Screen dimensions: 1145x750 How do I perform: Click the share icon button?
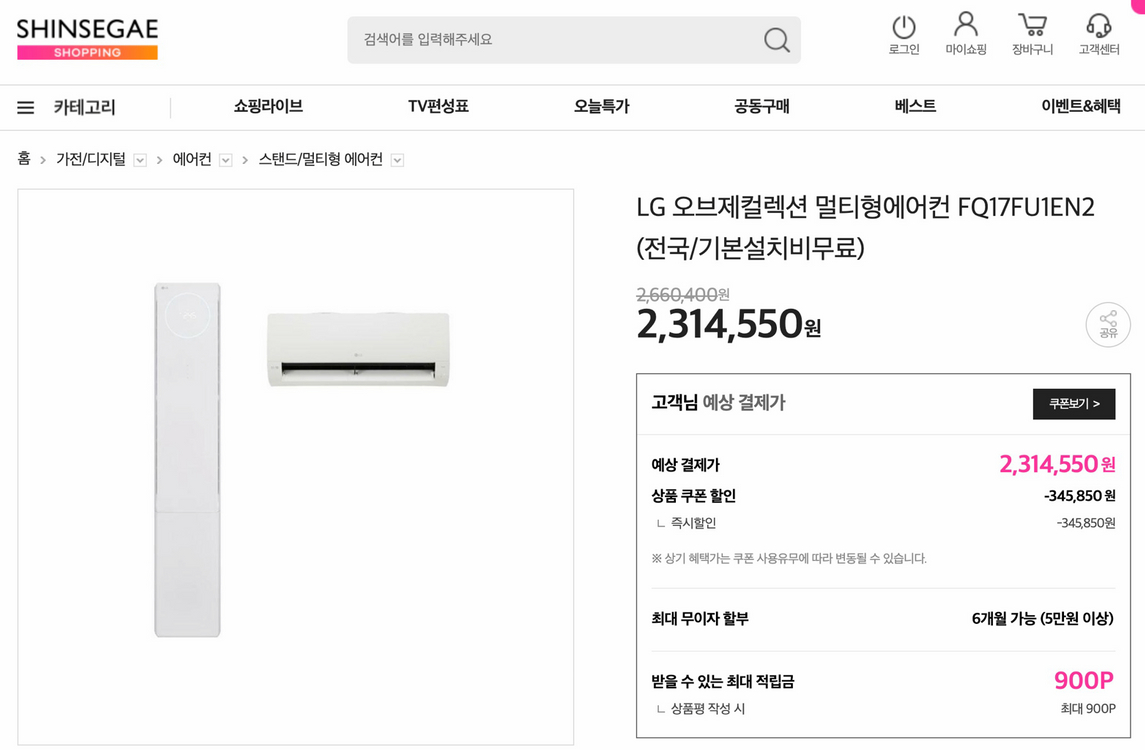tap(1107, 324)
